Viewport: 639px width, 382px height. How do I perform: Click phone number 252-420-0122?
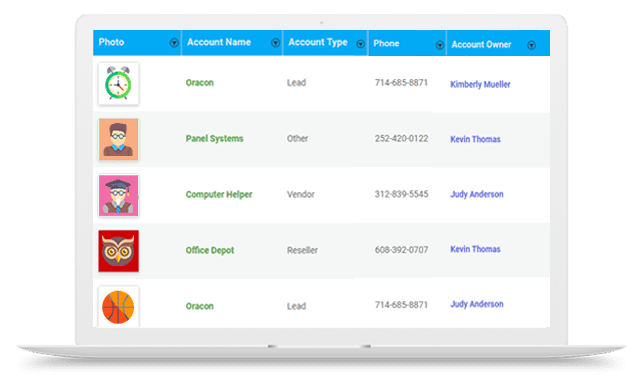pos(401,139)
